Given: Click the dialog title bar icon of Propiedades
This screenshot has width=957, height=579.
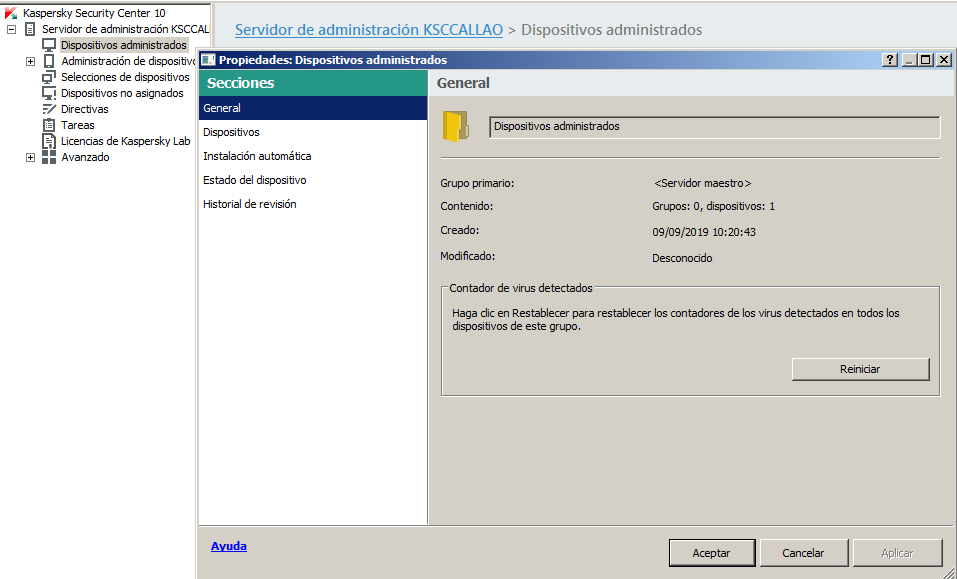Looking at the screenshot, I should (209, 60).
